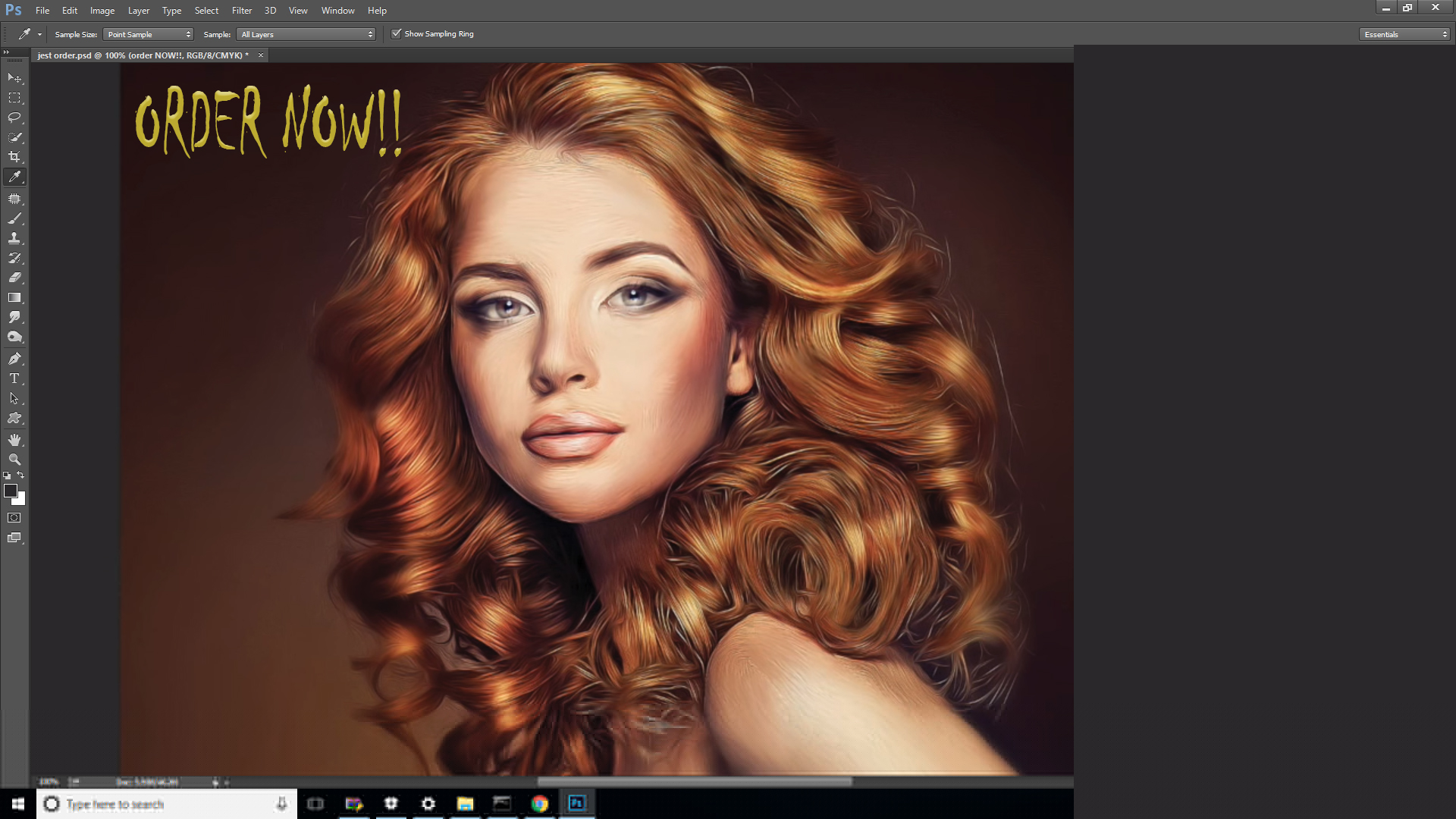Close the jest order.psd document
Image resolution: width=1456 pixels, height=819 pixels.
[260, 55]
